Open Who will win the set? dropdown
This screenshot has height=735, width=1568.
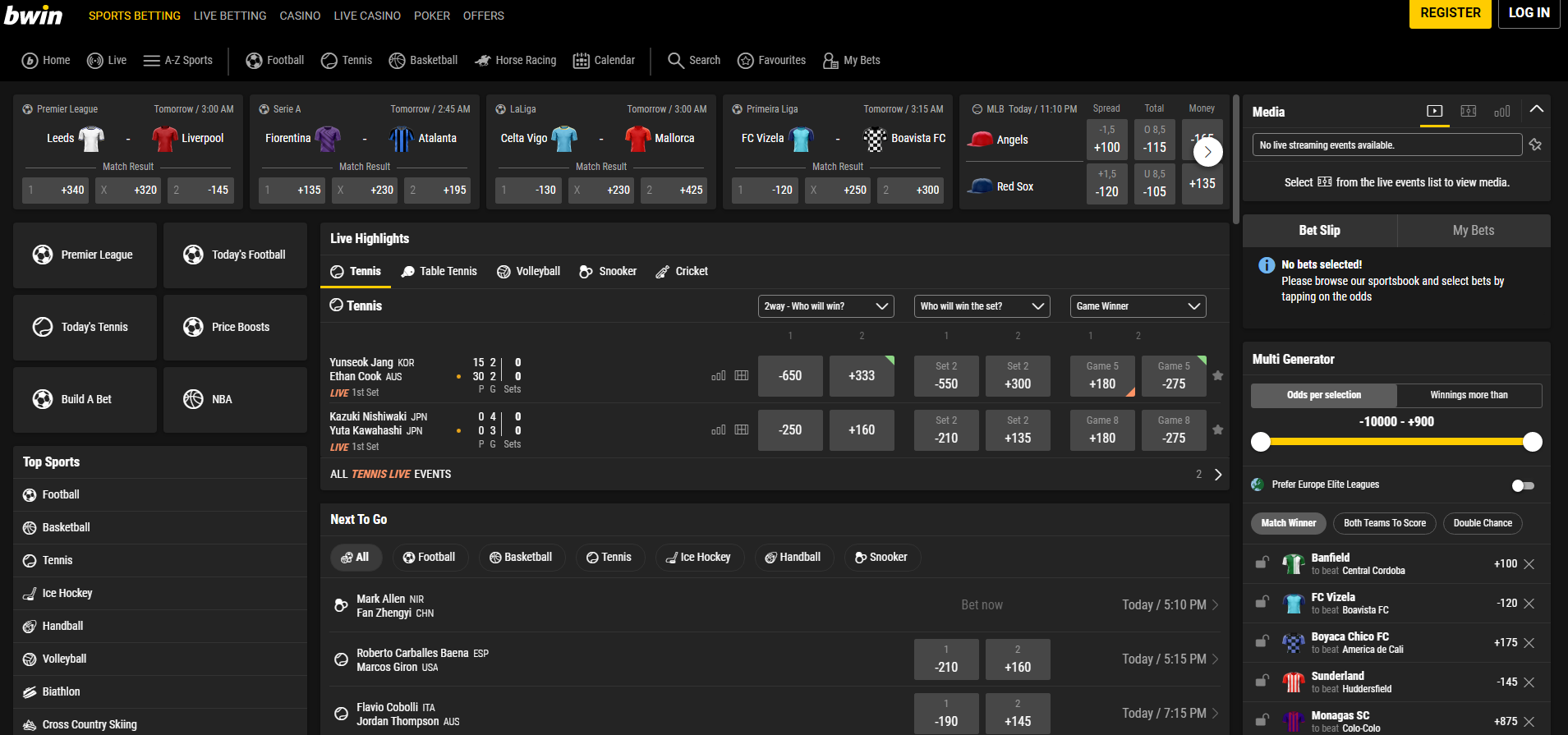point(982,306)
